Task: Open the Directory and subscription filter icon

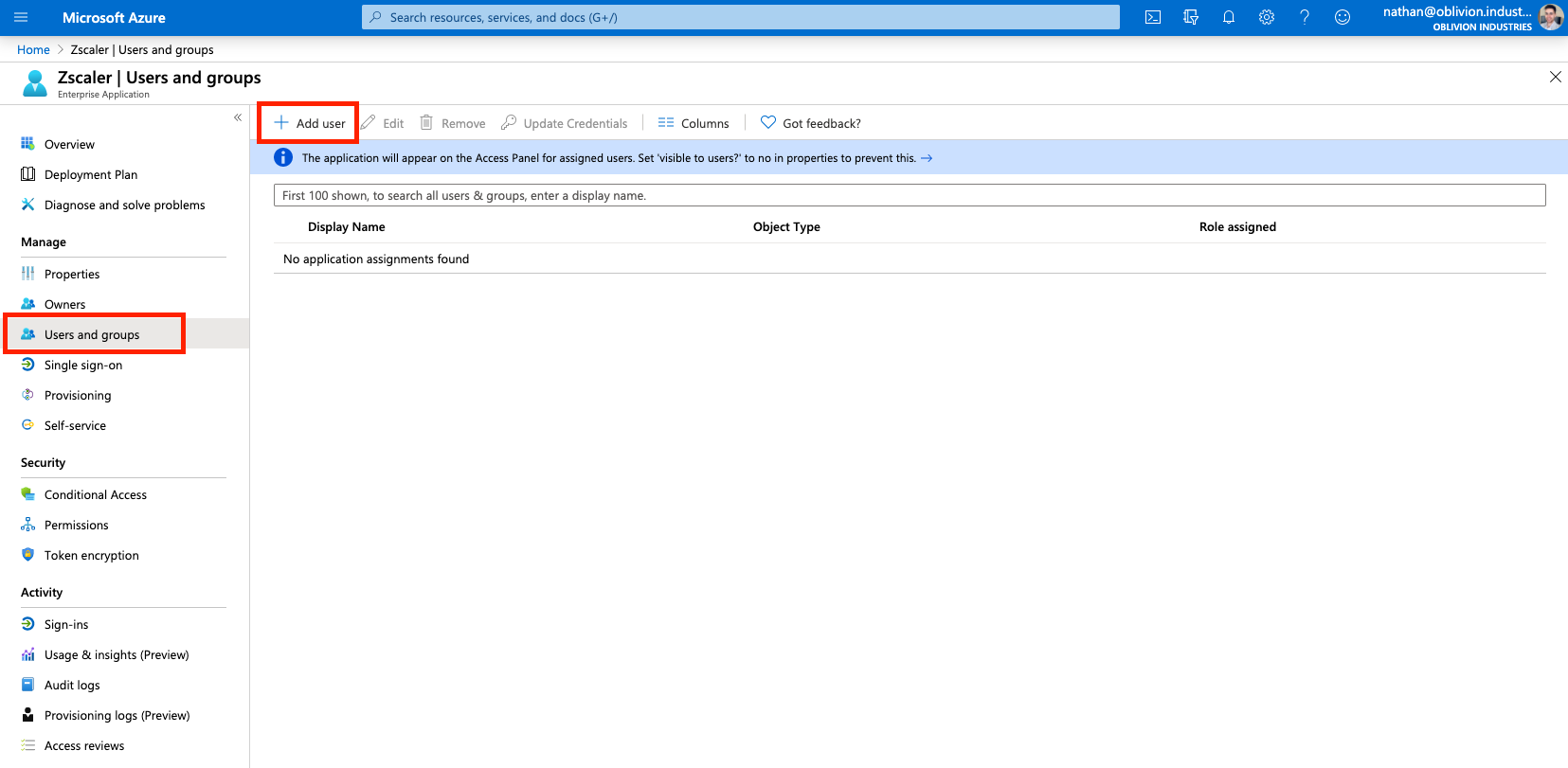Action: (x=1191, y=17)
